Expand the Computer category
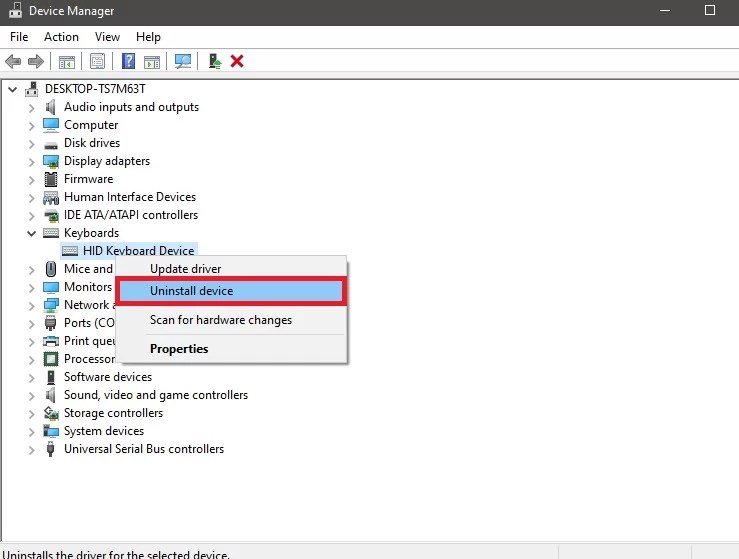This screenshot has width=739, height=559. pos(32,126)
